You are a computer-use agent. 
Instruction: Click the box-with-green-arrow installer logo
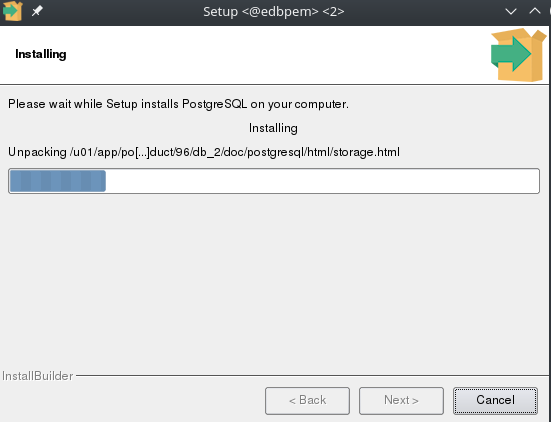click(x=518, y=55)
